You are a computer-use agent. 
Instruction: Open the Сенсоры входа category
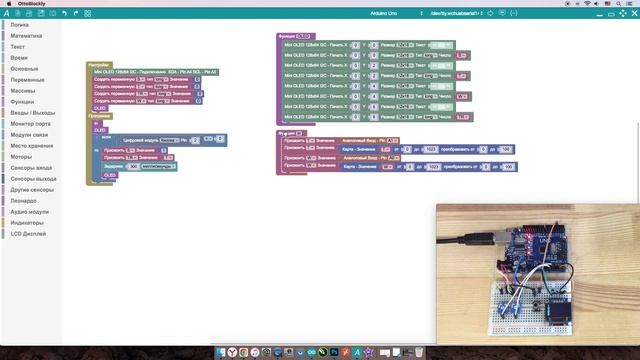click(31, 168)
